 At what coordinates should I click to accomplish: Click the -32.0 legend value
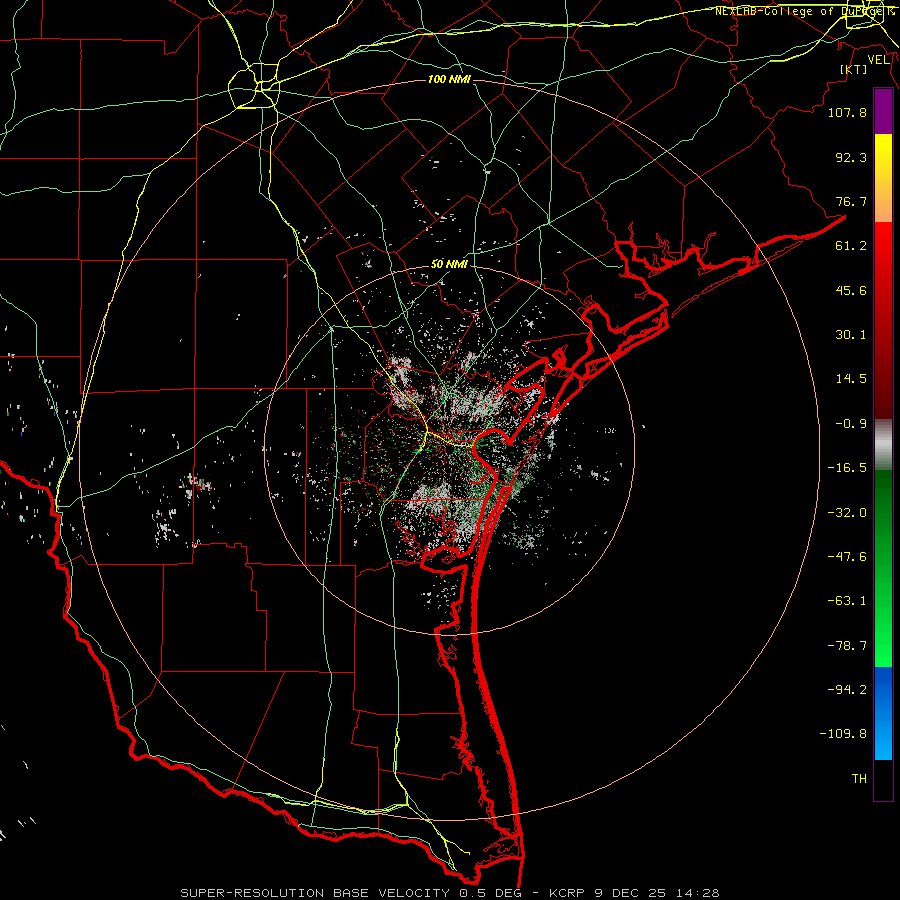(847, 513)
